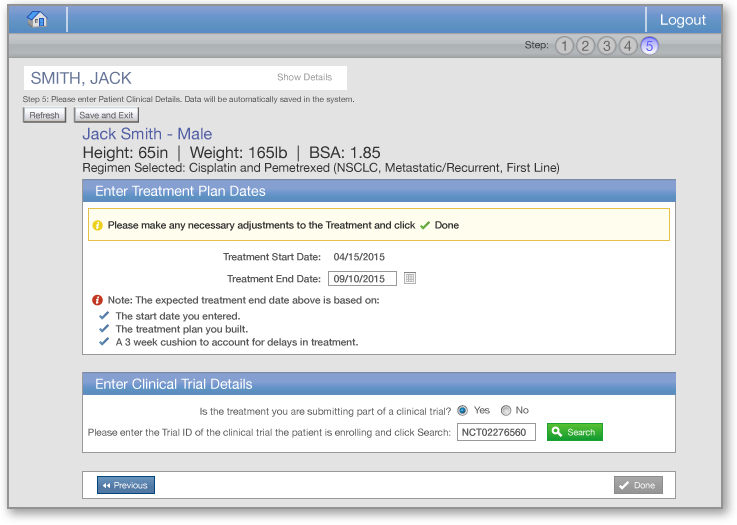Click the green checkmark beside Done in notice
737x525 pixels.
[425, 226]
